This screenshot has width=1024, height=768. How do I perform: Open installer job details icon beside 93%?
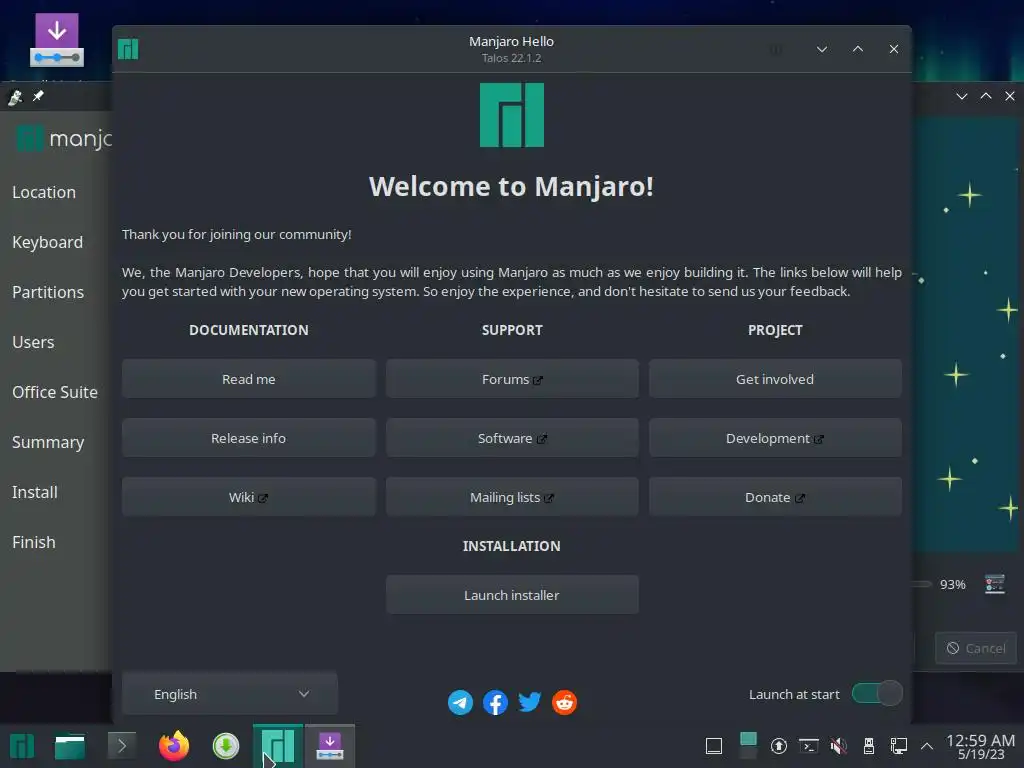click(x=995, y=584)
